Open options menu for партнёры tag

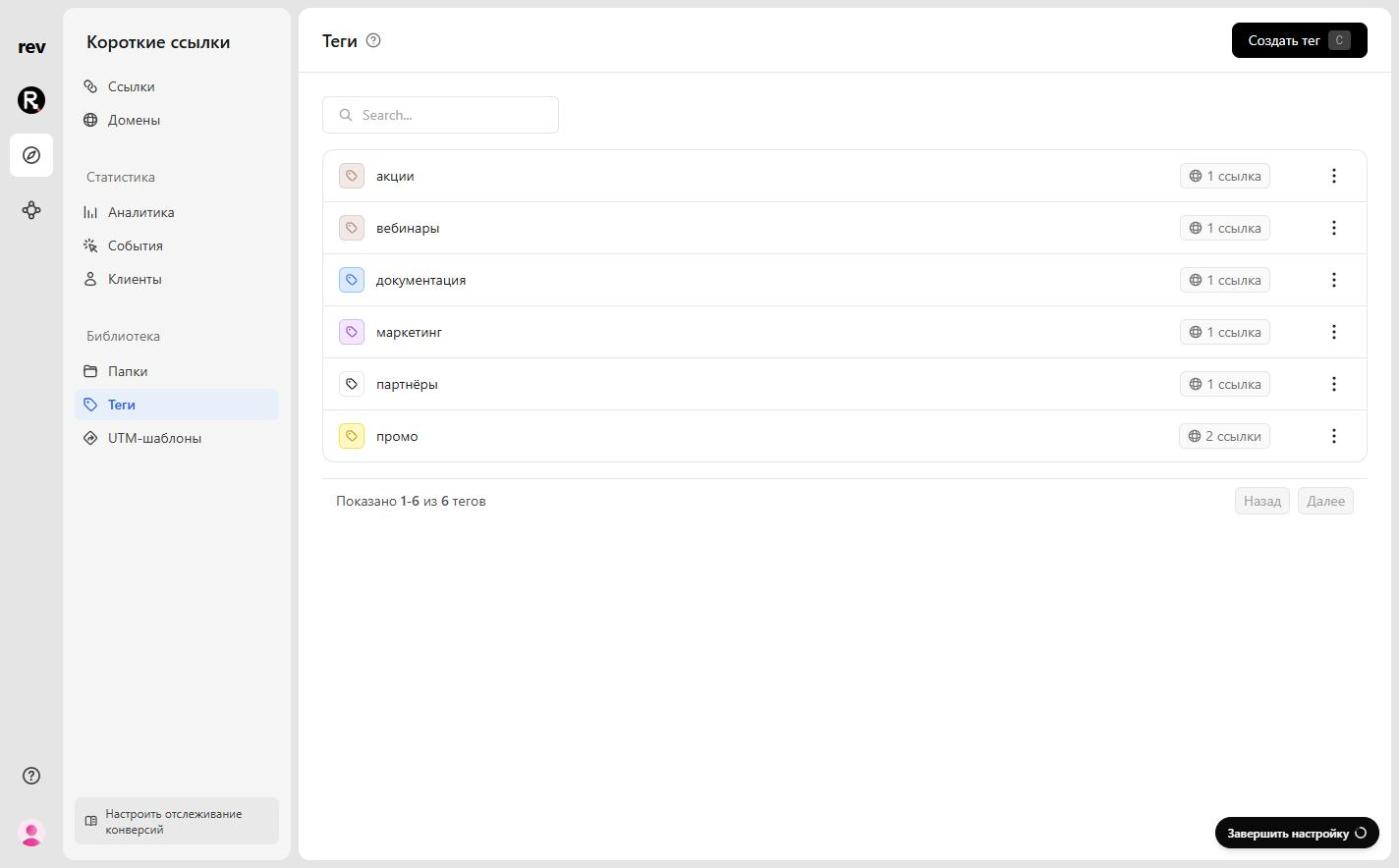1333,384
